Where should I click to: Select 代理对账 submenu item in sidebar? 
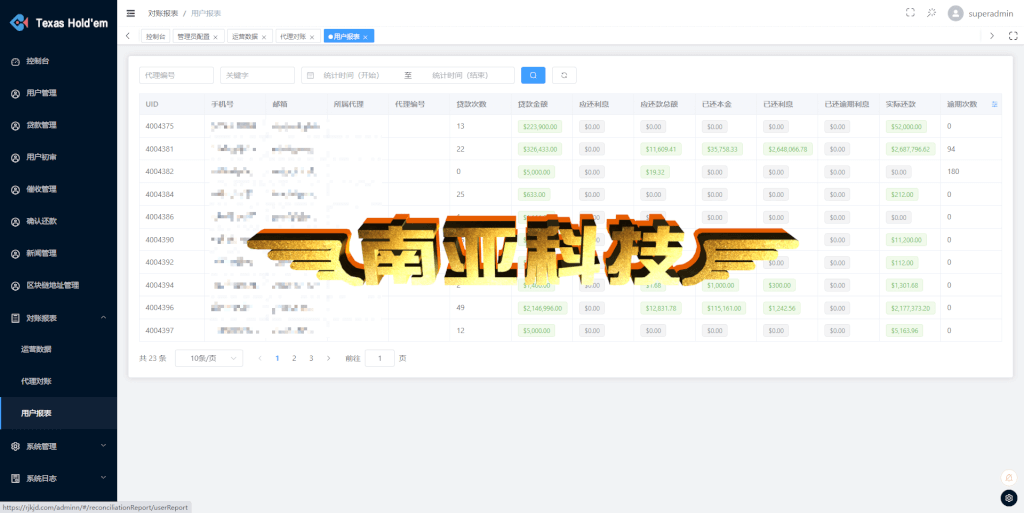(x=59, y=381)
